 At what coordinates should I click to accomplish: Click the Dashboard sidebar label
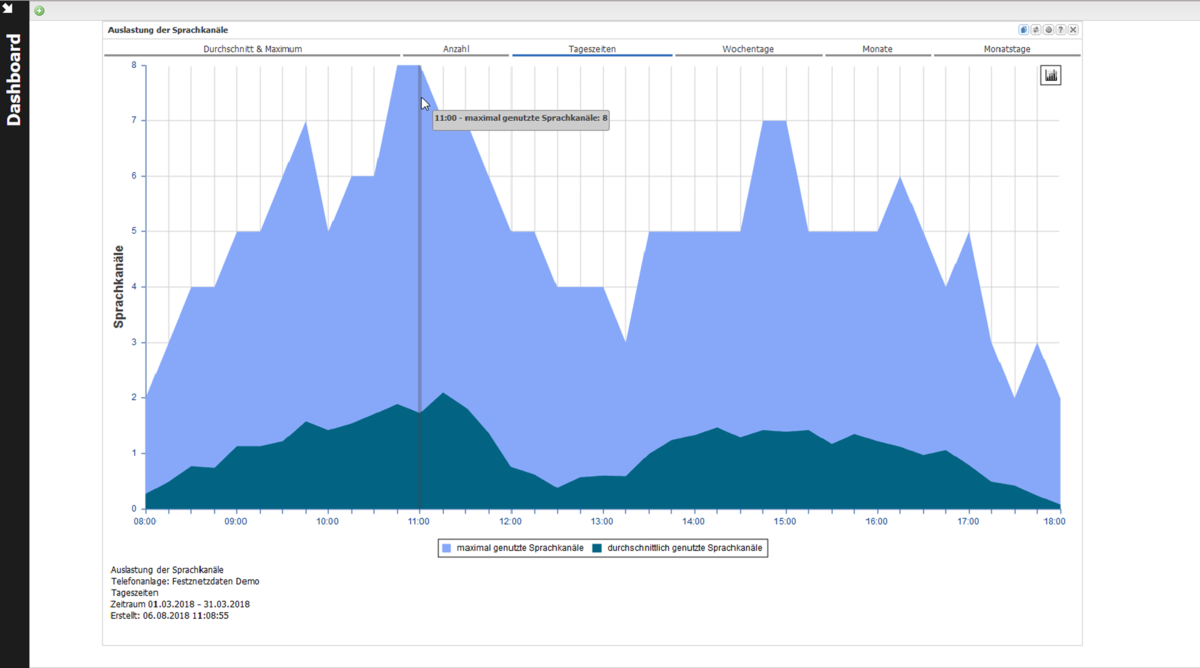pos(14,80)
